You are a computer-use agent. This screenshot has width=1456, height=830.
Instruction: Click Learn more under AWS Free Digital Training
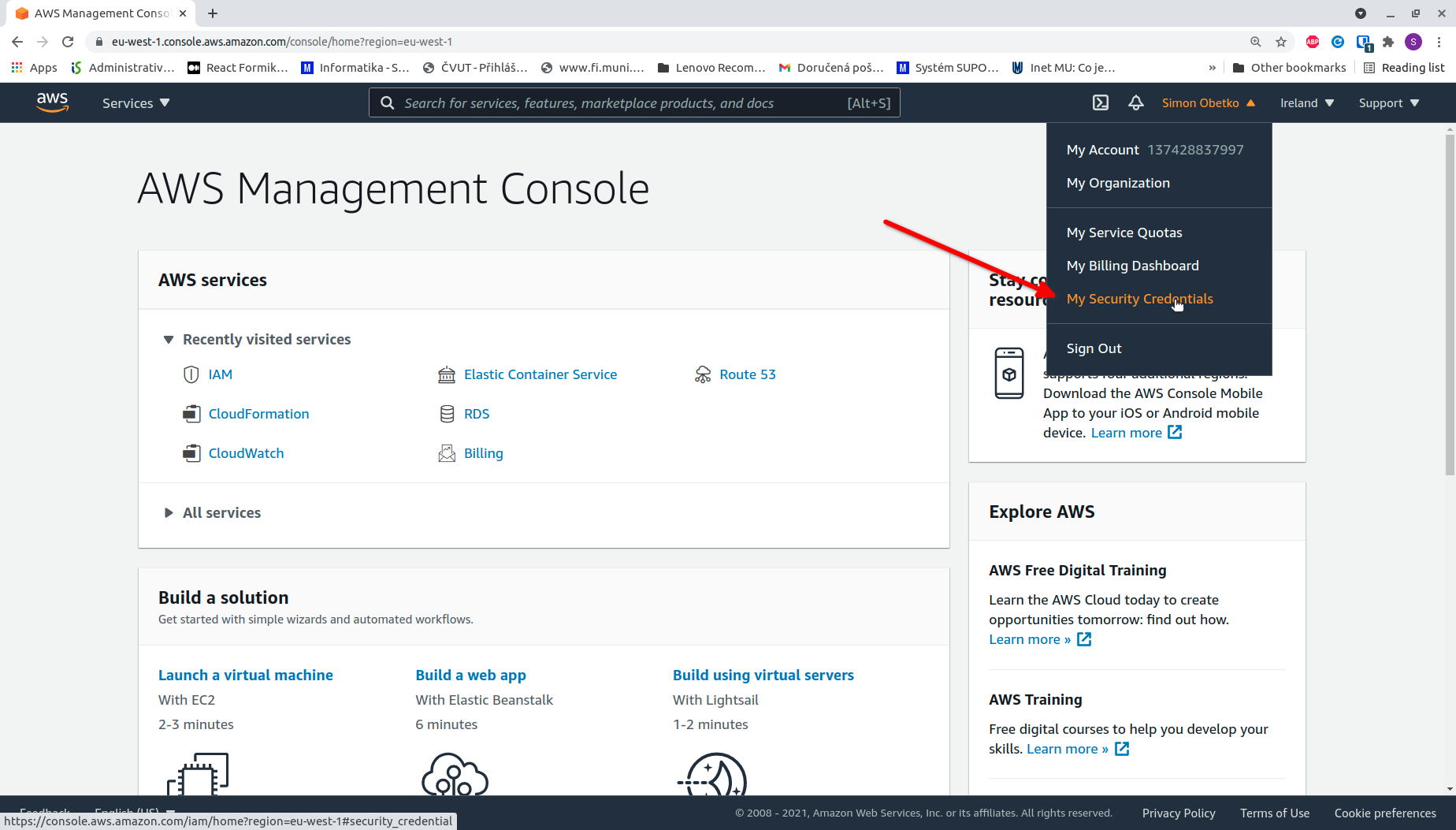click(x=1030, y=639)
